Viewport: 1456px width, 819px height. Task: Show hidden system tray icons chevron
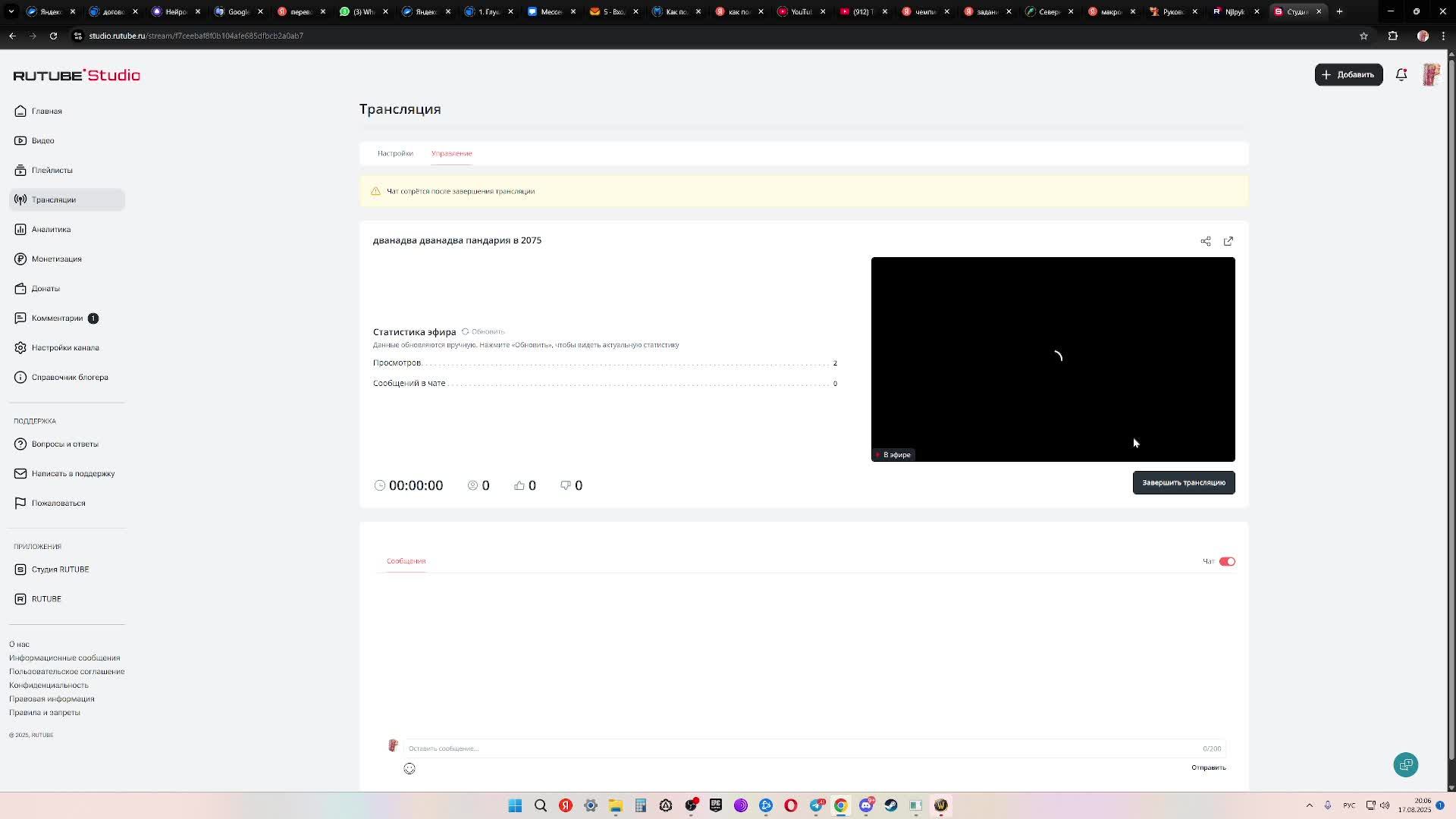point(1309,805)
